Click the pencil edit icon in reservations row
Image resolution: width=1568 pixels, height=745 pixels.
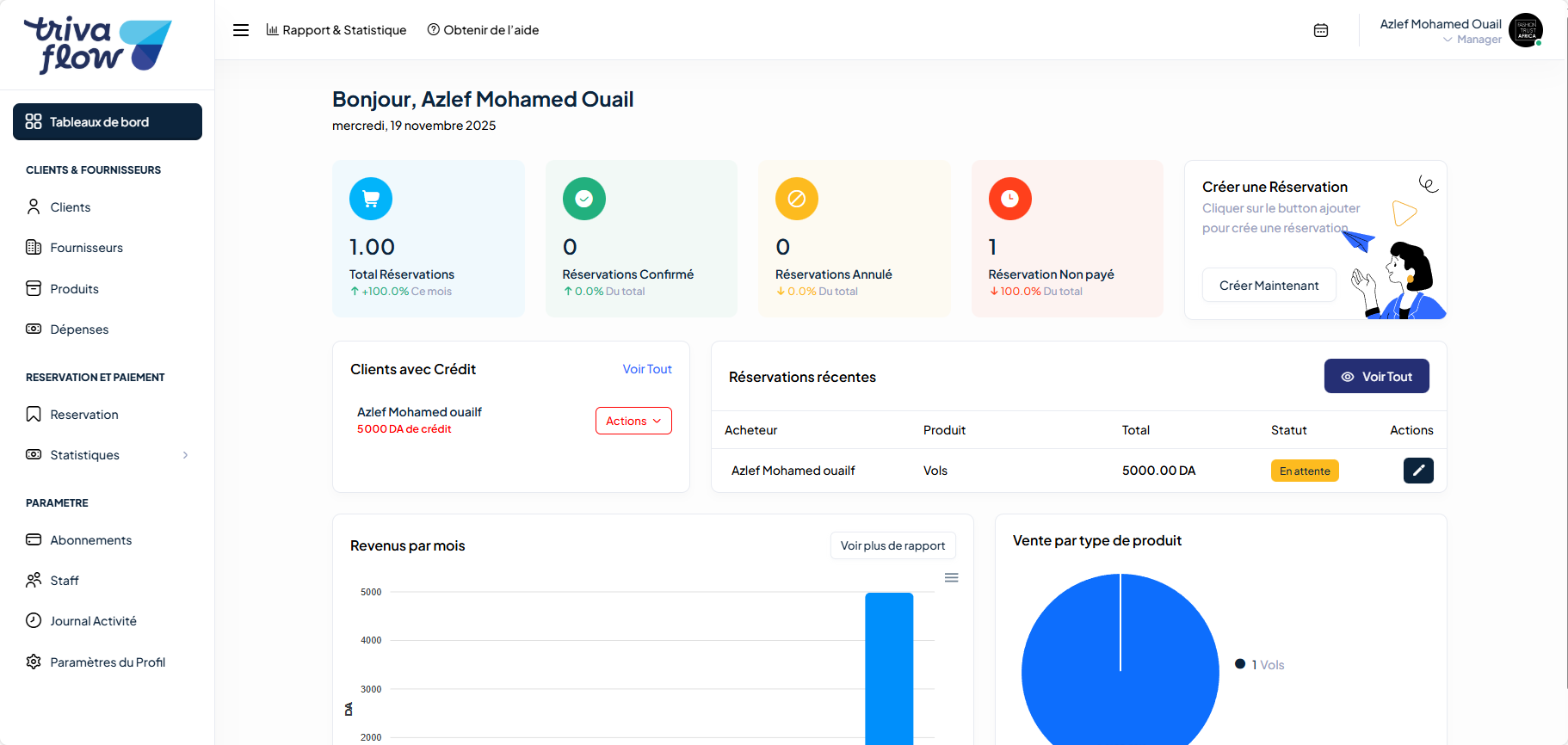[1418, 471]
